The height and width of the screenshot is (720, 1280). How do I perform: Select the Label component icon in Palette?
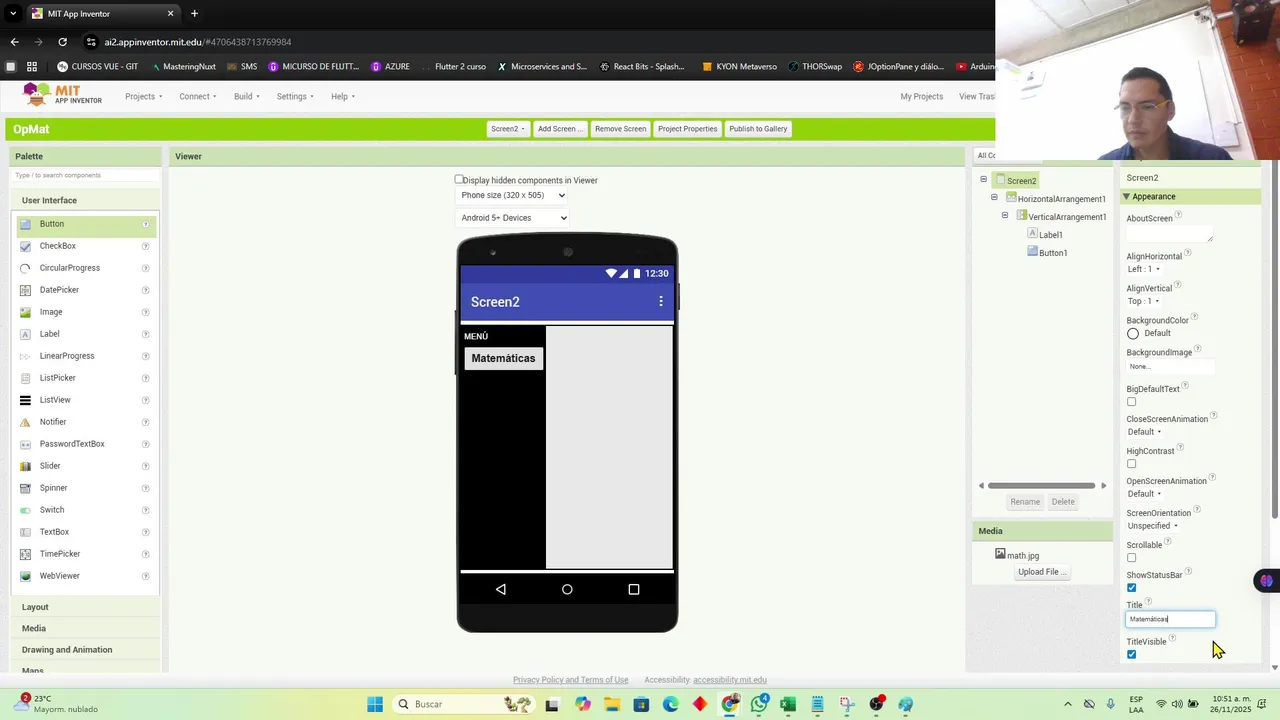click(x=26, y=334)
